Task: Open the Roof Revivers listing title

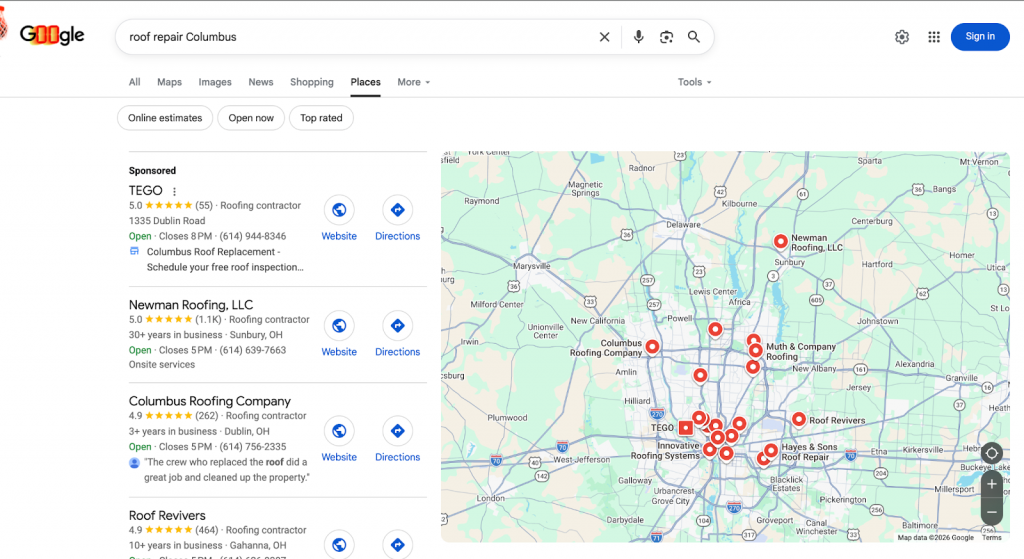Action: click(x=167, y=515)
